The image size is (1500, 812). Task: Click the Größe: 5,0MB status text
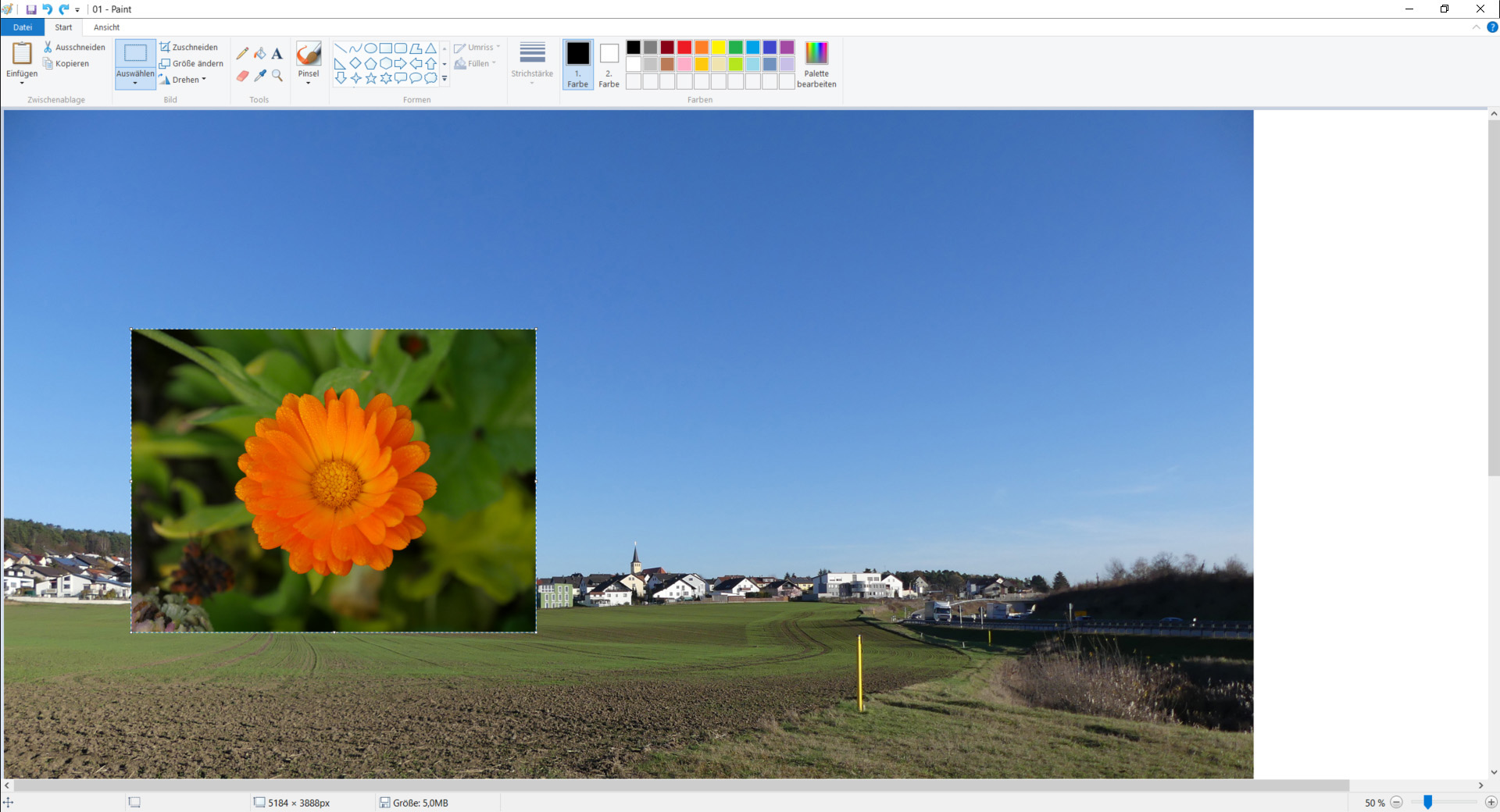(420, 803)
